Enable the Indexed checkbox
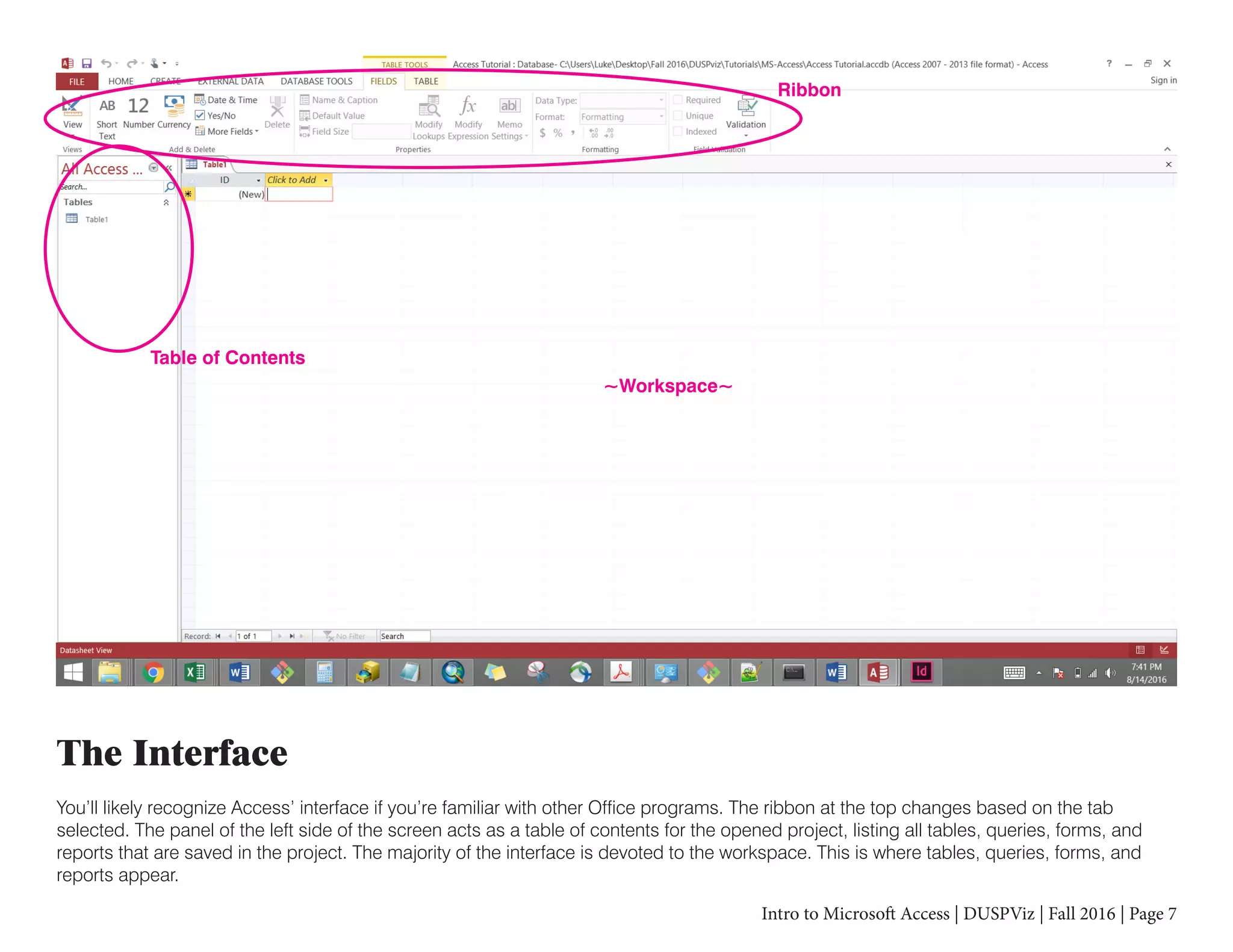 [677, 131]
